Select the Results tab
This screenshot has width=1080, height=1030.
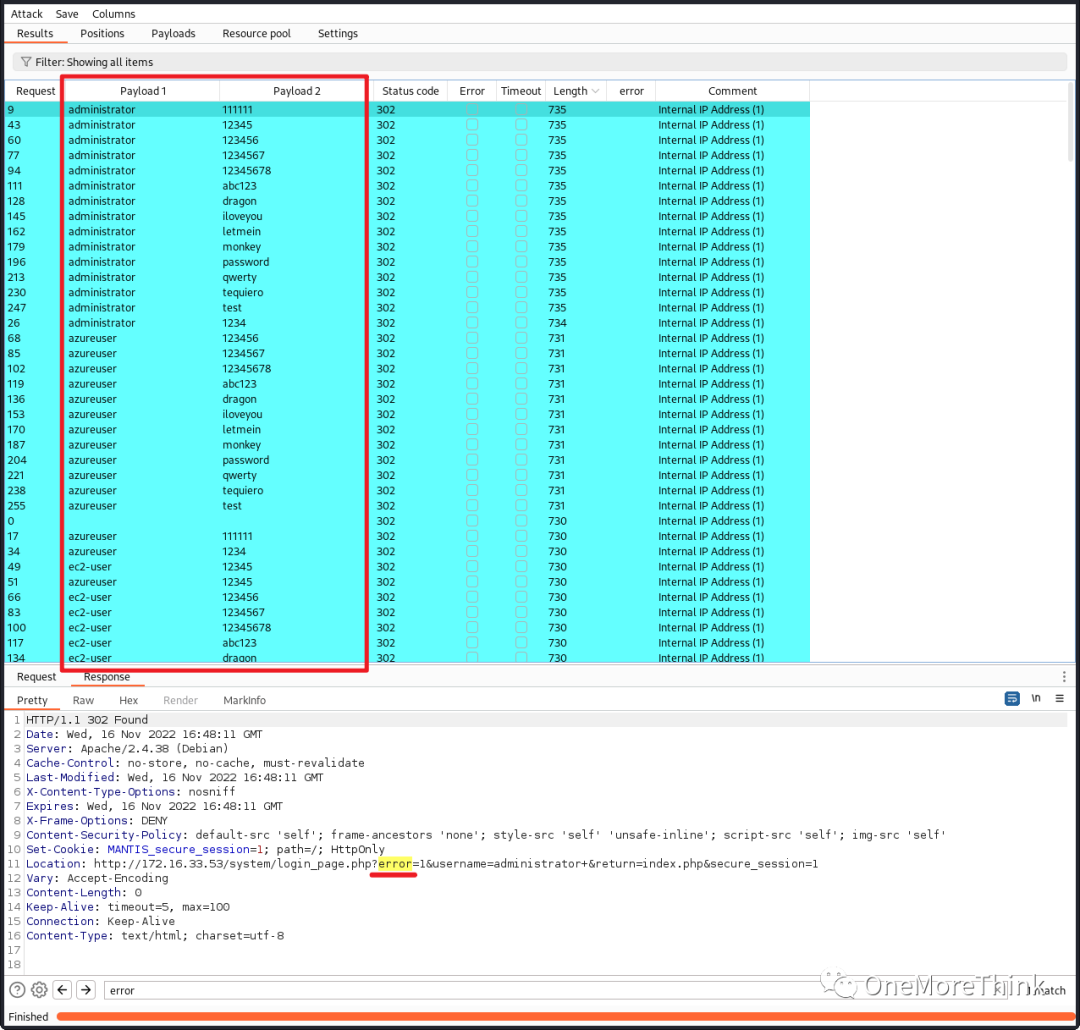(x=34, y=33)
